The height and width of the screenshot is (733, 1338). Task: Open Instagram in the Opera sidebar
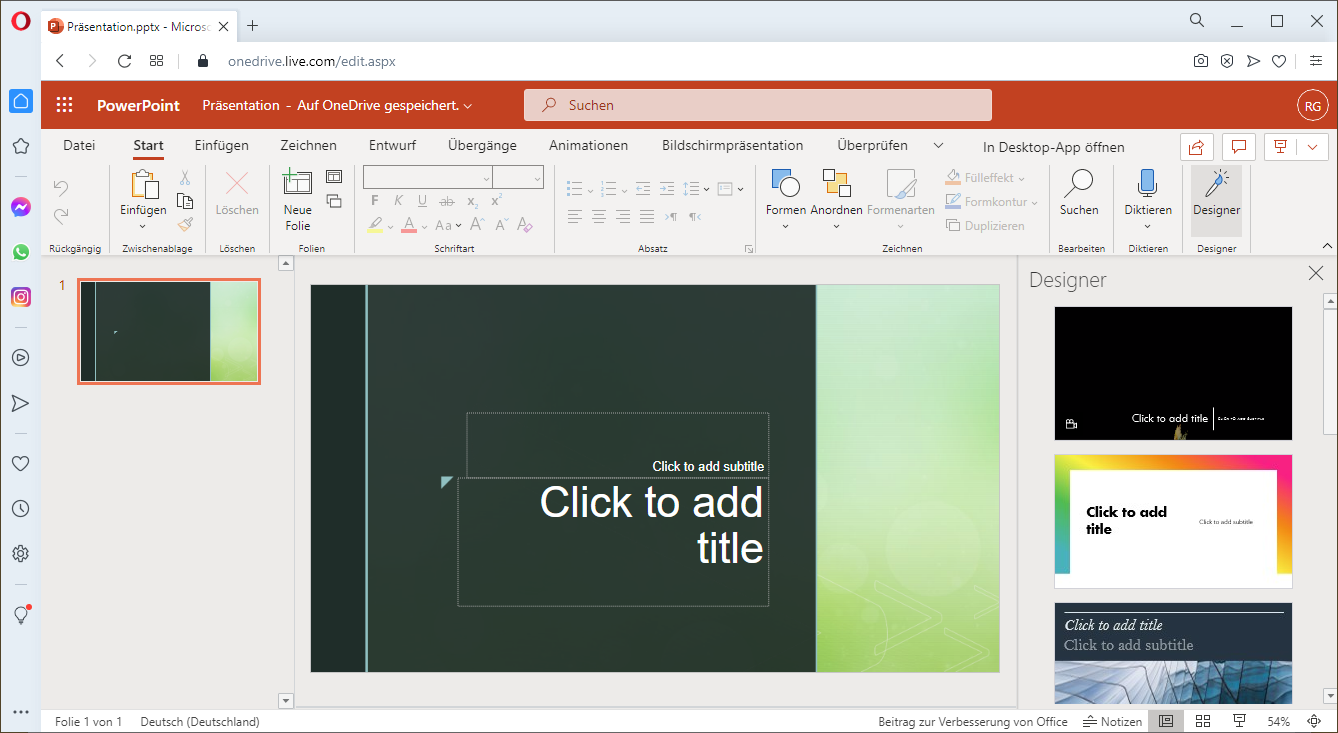21,297
